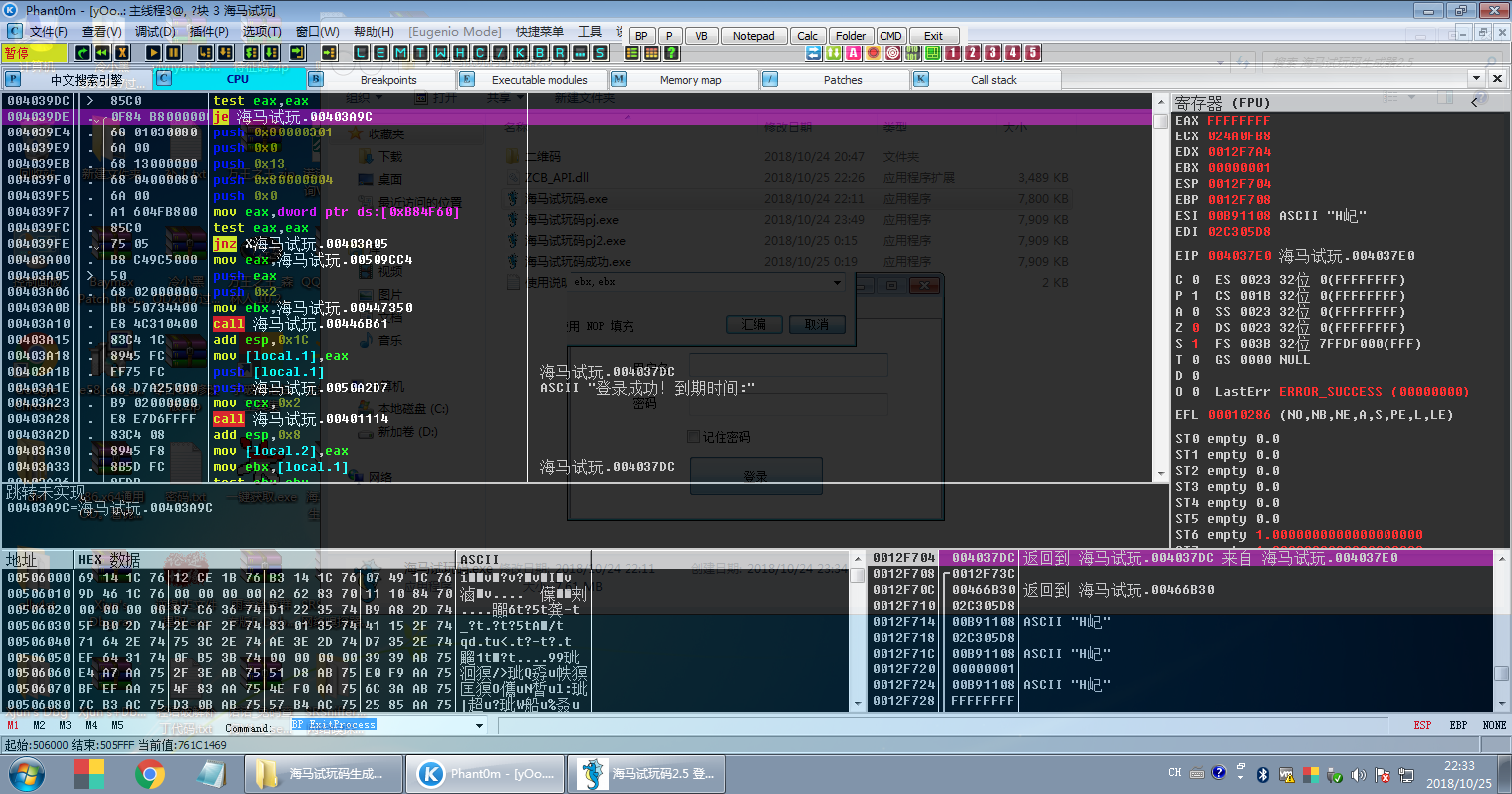1512x794 pixels.
Task: Toggle the 记住密码 checkbox in login window
Action: pos(694,436)
